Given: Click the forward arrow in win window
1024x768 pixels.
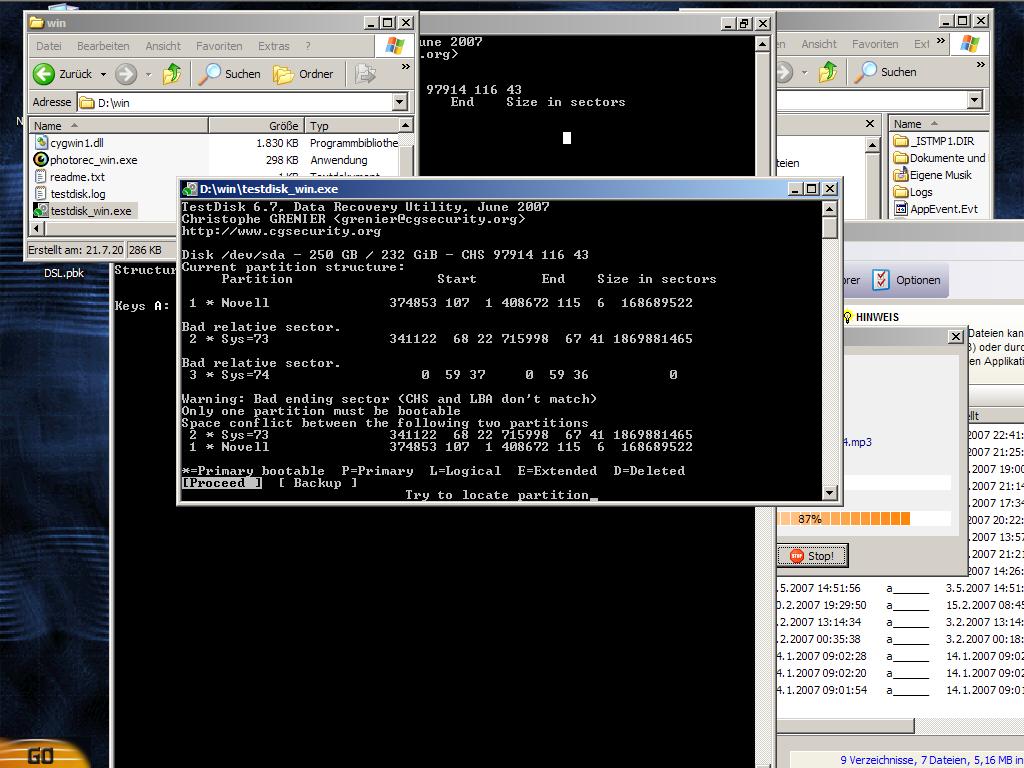Looking at the screenshot, I should pos(126,74).
